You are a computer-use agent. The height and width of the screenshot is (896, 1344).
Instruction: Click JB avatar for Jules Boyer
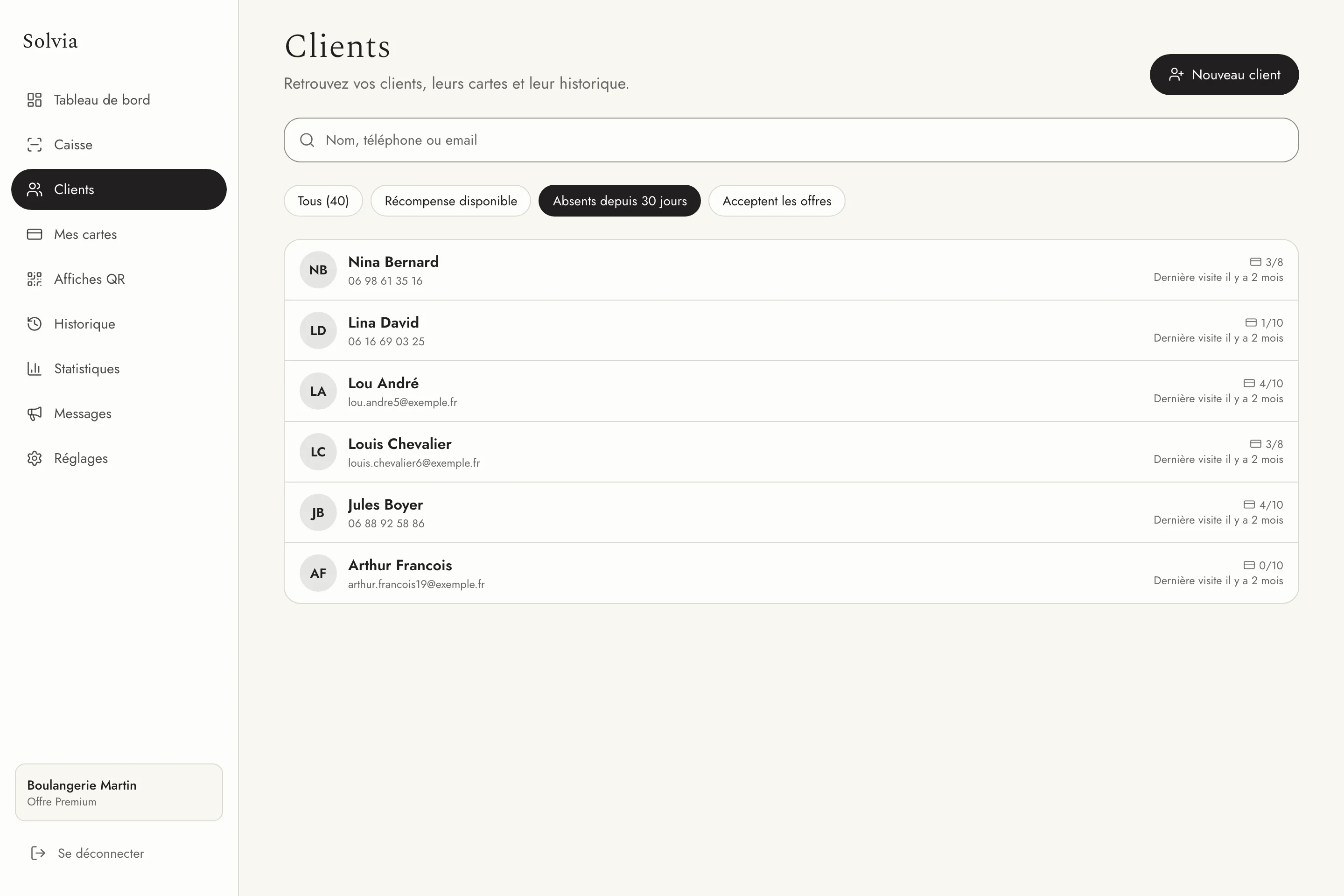coord(318,512)
